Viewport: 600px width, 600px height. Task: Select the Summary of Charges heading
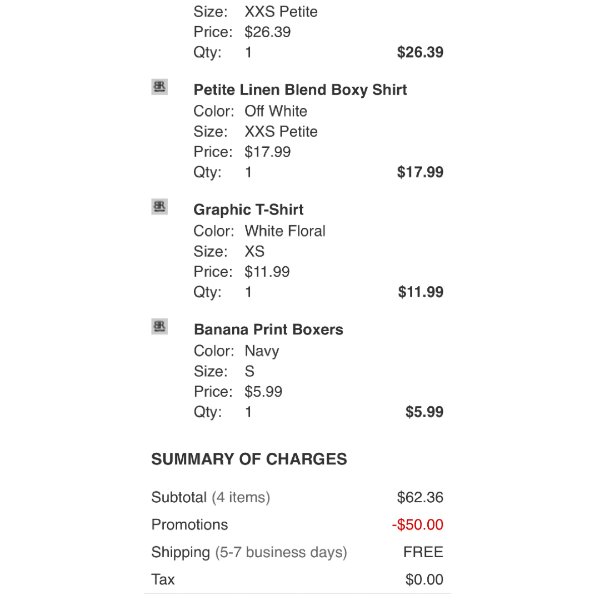coord(249,459)
